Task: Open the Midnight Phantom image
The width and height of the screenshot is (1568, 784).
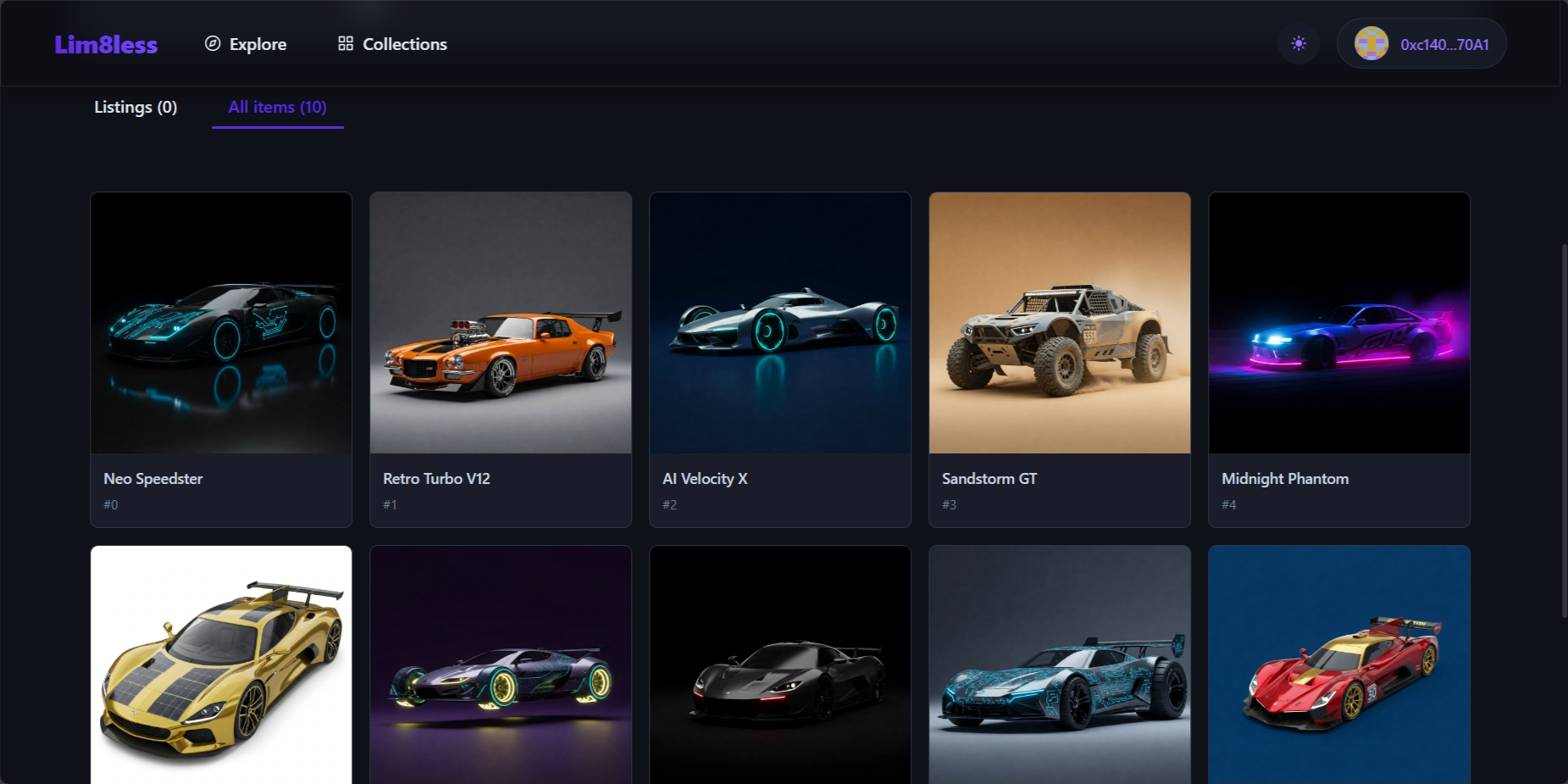Action: click(x=1339, y=323)
